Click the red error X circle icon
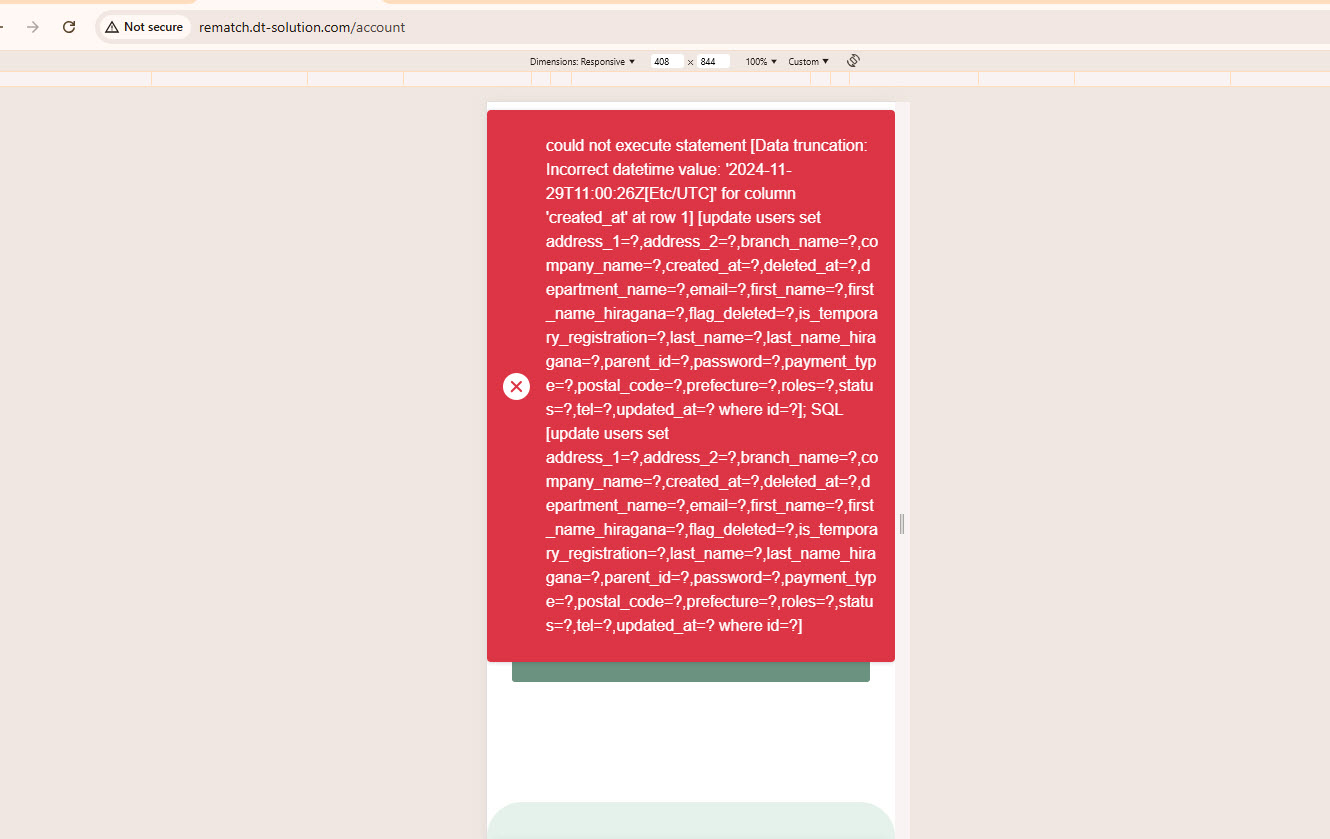Image resolution: width=1330 pixels, height=839 pixels. [516, 386]
